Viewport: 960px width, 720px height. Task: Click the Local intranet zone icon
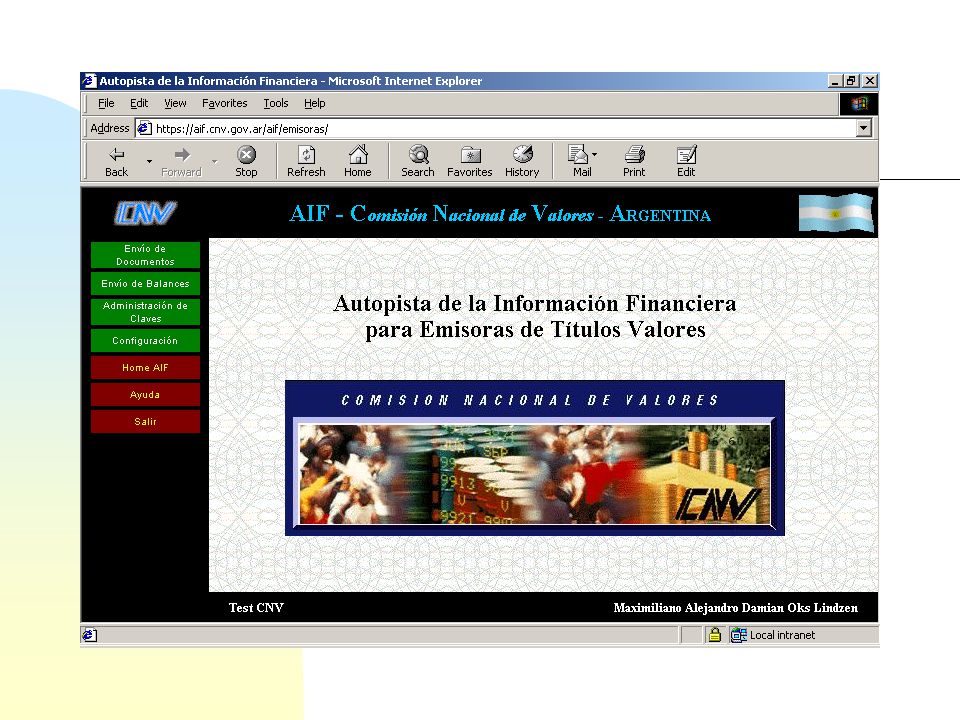738,635
